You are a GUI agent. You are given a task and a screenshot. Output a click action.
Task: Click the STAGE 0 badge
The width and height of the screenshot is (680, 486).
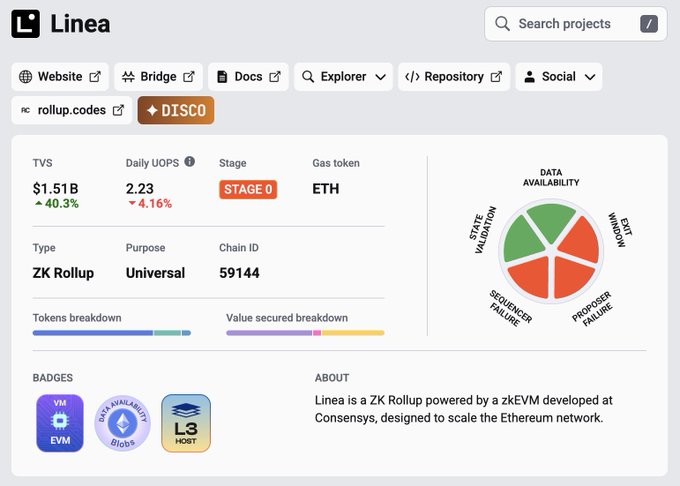point(248,189)
